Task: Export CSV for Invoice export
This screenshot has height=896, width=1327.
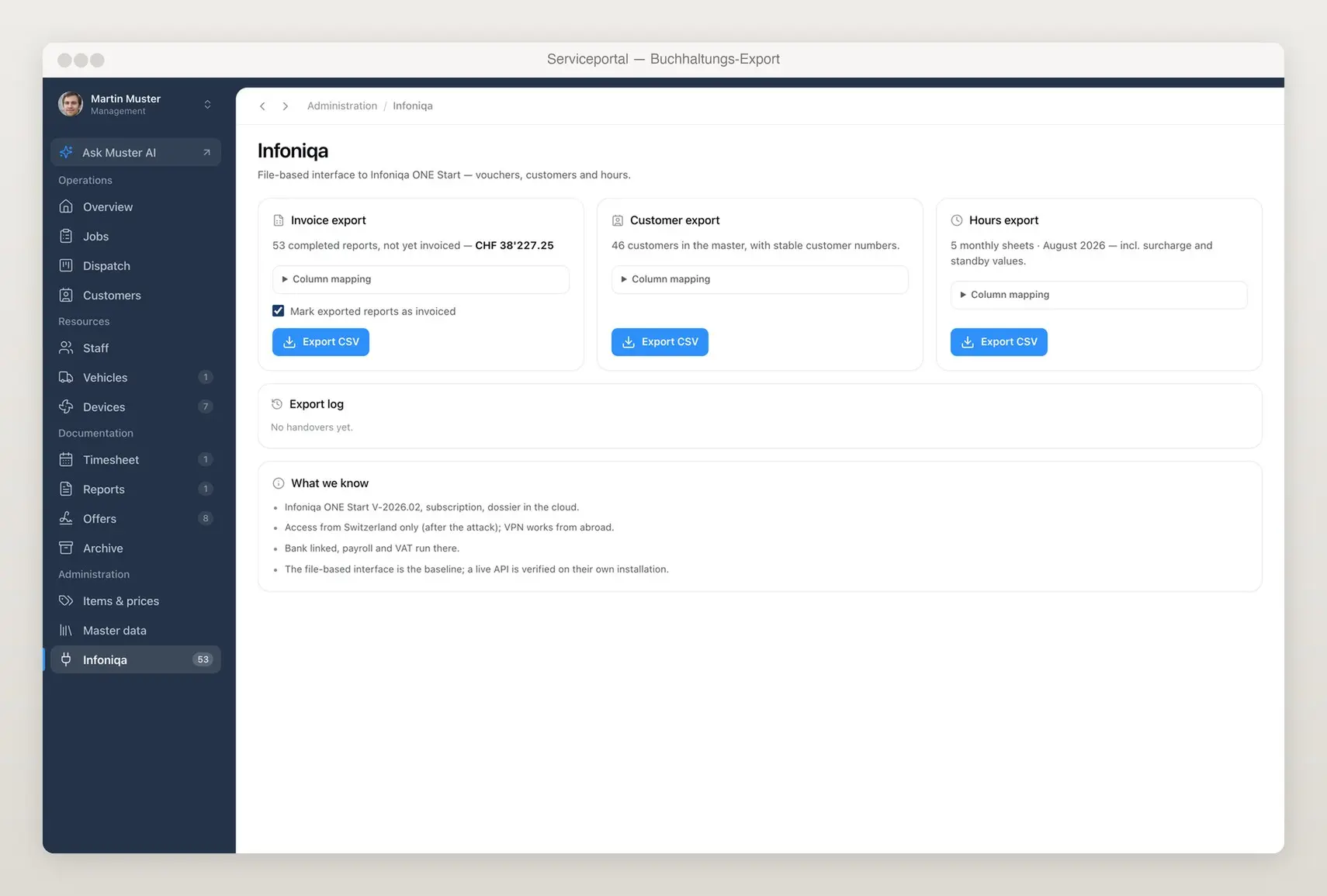Action: (320, 342)
